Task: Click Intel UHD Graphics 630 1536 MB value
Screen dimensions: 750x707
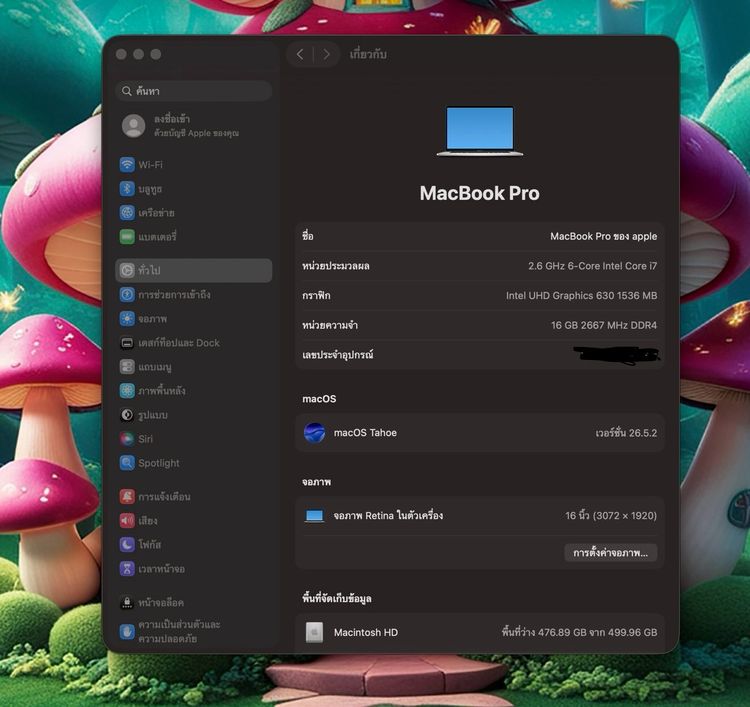Action: pyautogui.click(x=581, y=296)
